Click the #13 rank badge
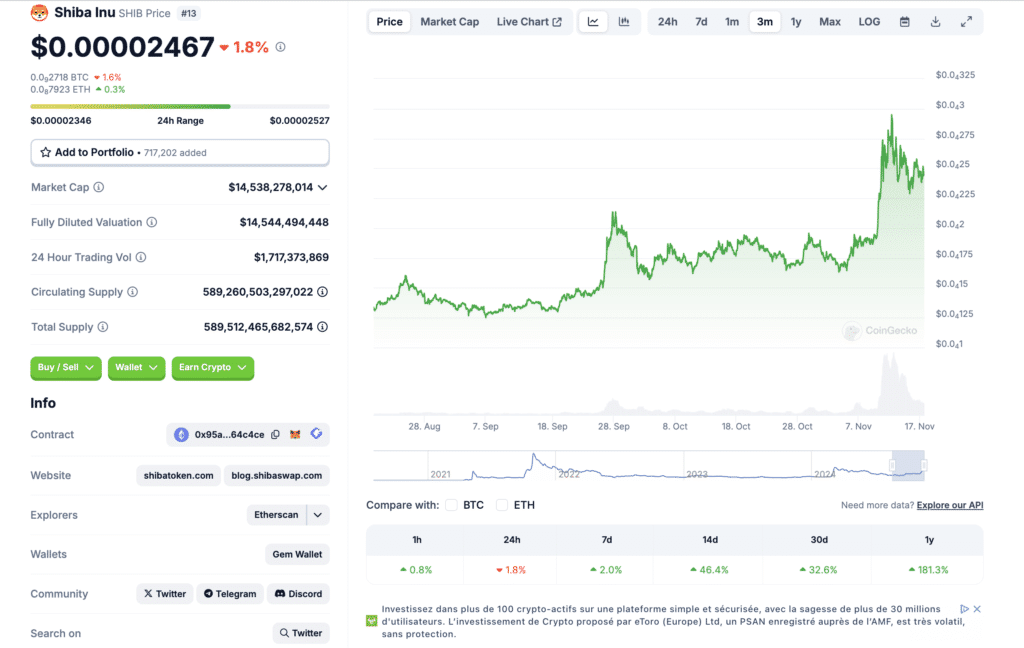The width and height of the screenshot is (1024, 648). pyautogui.click(x=189, y=13)
